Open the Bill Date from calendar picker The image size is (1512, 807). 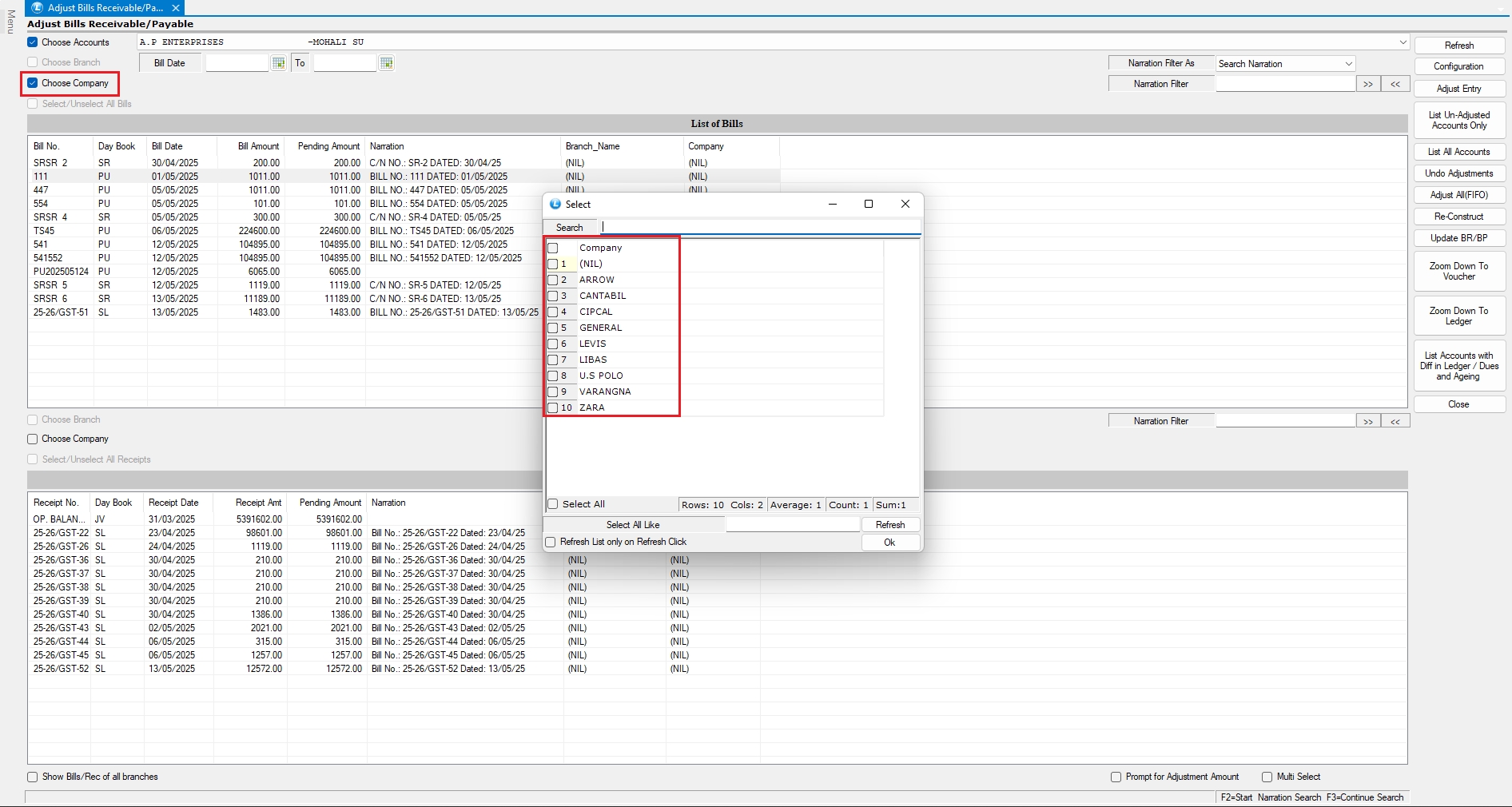(x=278, y=63)
